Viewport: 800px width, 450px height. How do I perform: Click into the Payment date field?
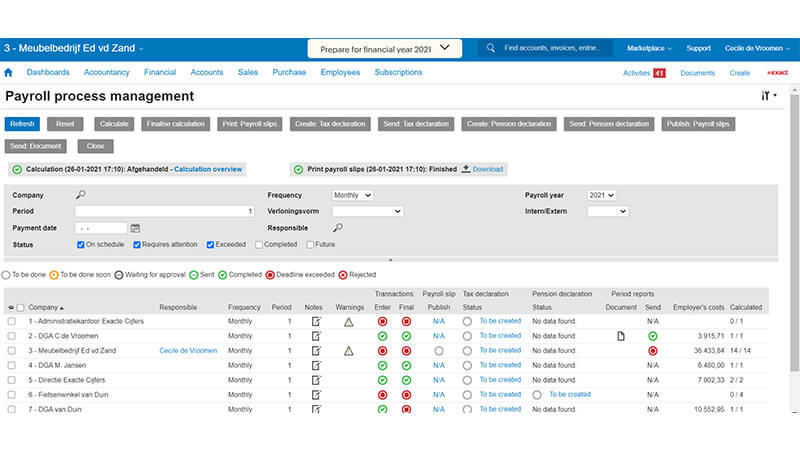point(101,228)
